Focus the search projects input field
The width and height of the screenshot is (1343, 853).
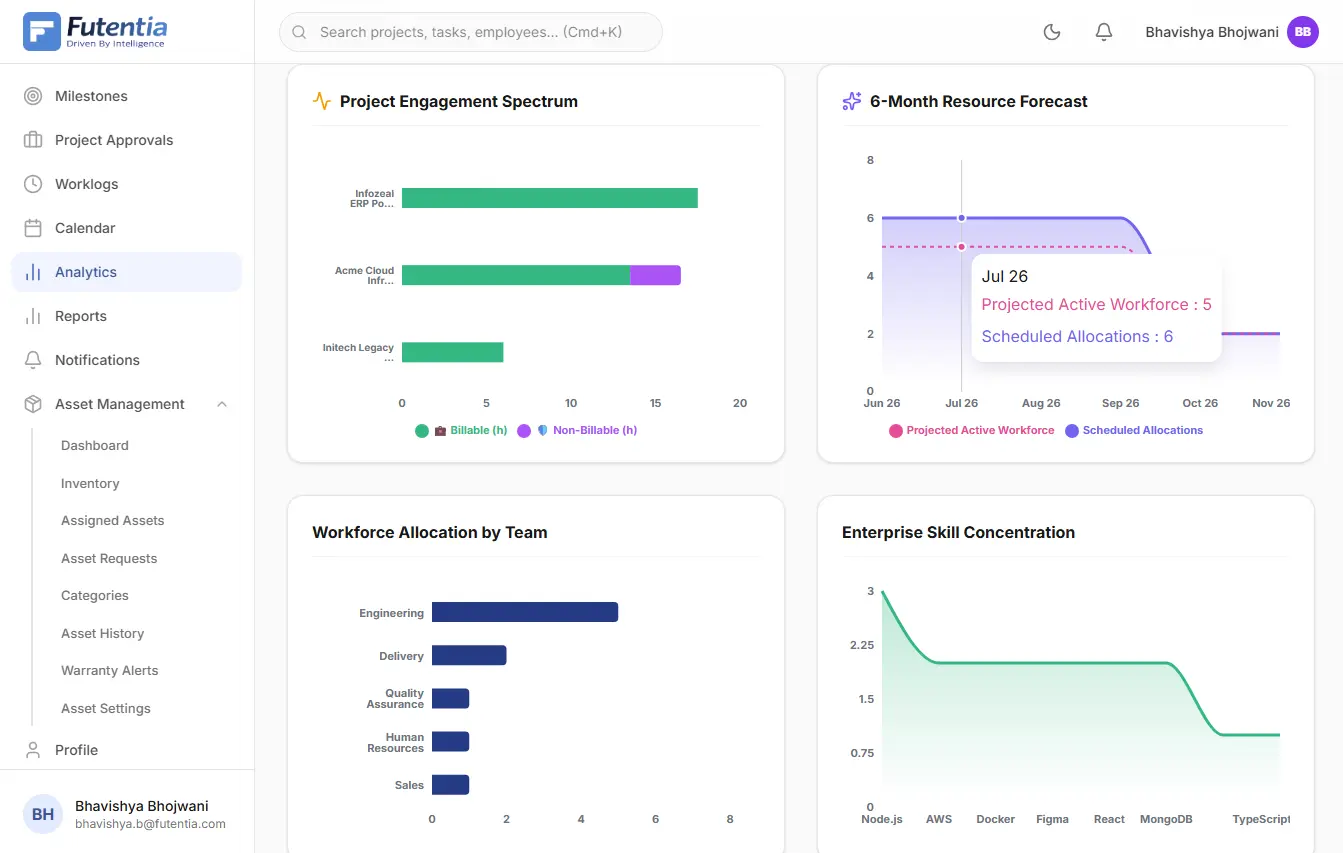point(470,32)
